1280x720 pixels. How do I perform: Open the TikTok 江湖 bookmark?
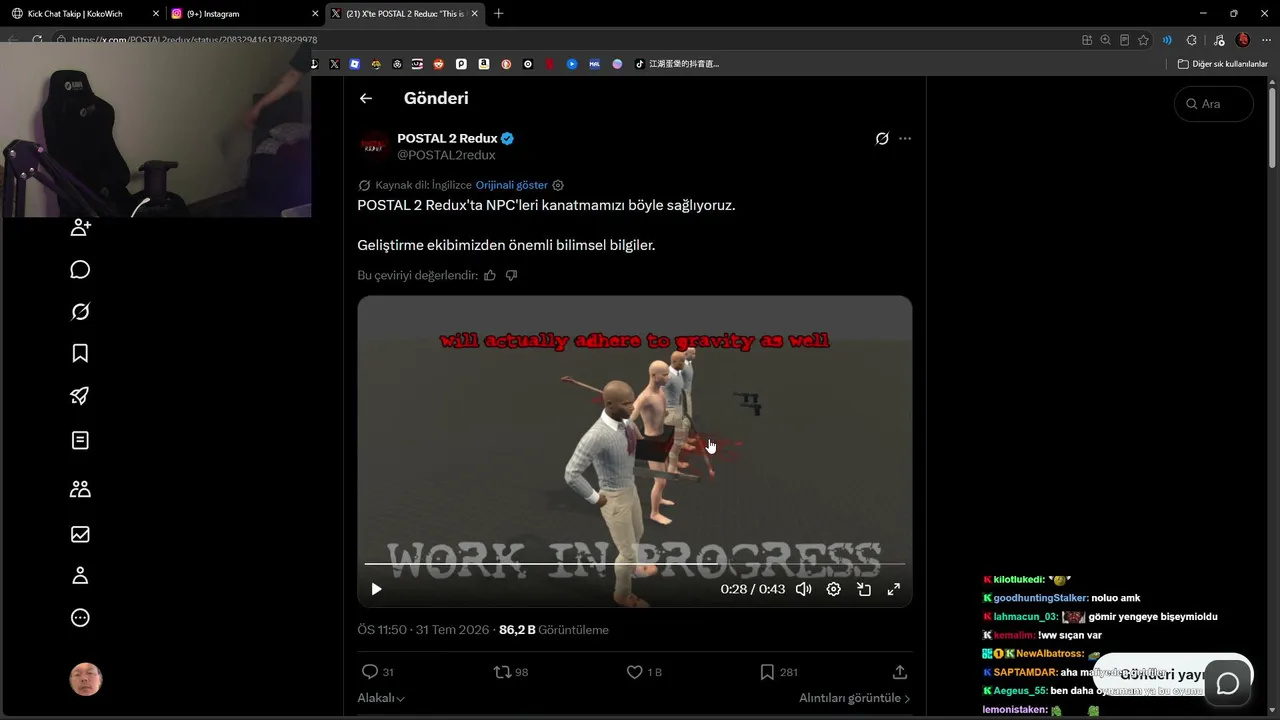tap(677, 64)
